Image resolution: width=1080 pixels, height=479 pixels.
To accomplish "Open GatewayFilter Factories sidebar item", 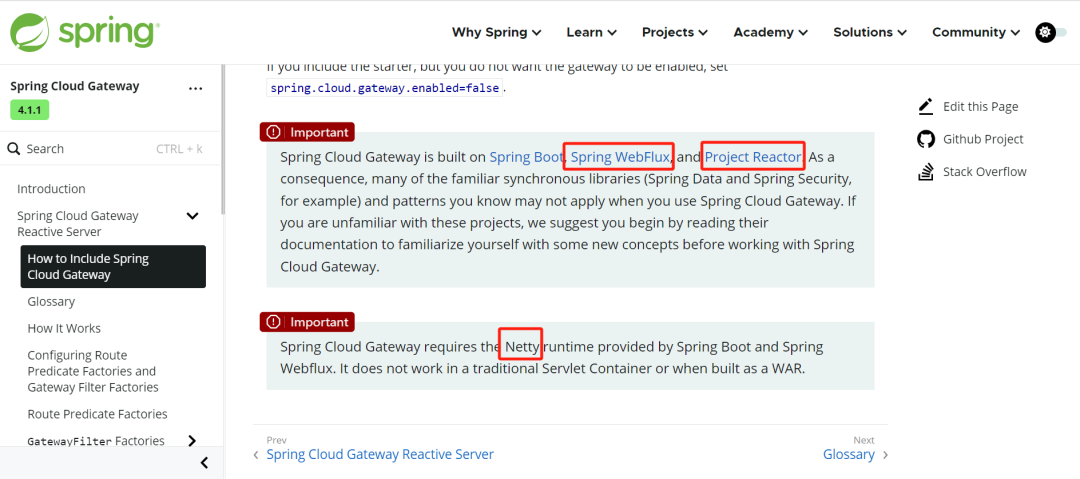I will 96,441.
